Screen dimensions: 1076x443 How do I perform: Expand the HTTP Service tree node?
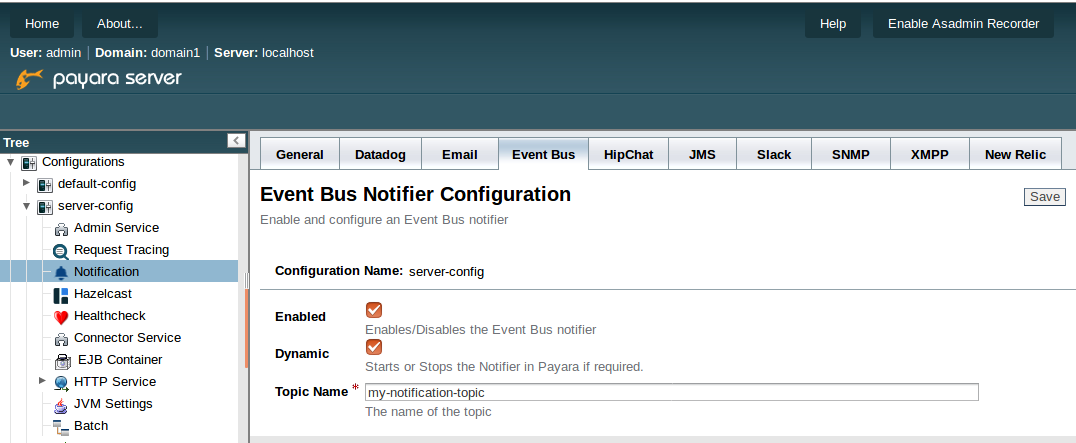[43, 381]
